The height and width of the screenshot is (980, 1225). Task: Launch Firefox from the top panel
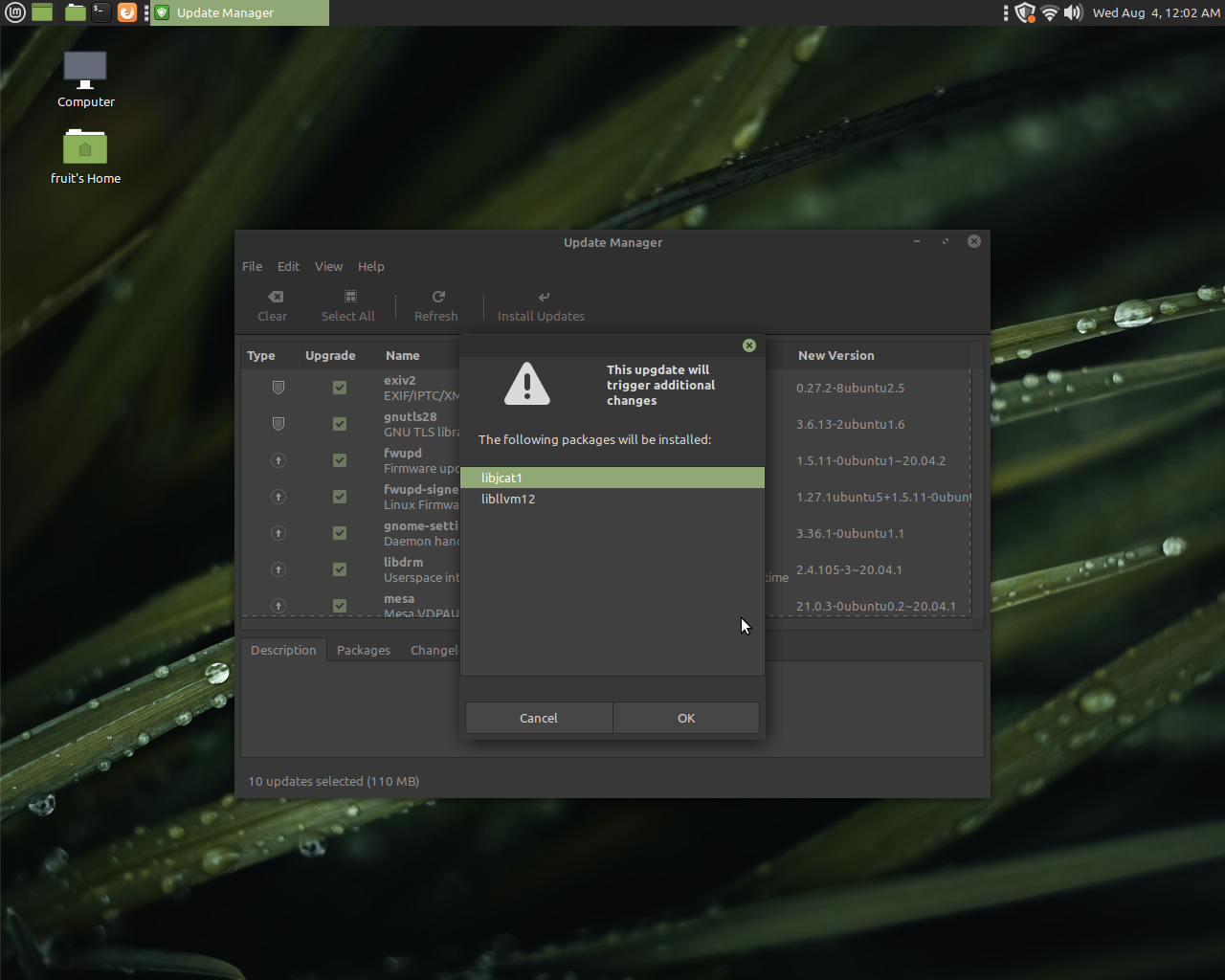coord(127,12)
